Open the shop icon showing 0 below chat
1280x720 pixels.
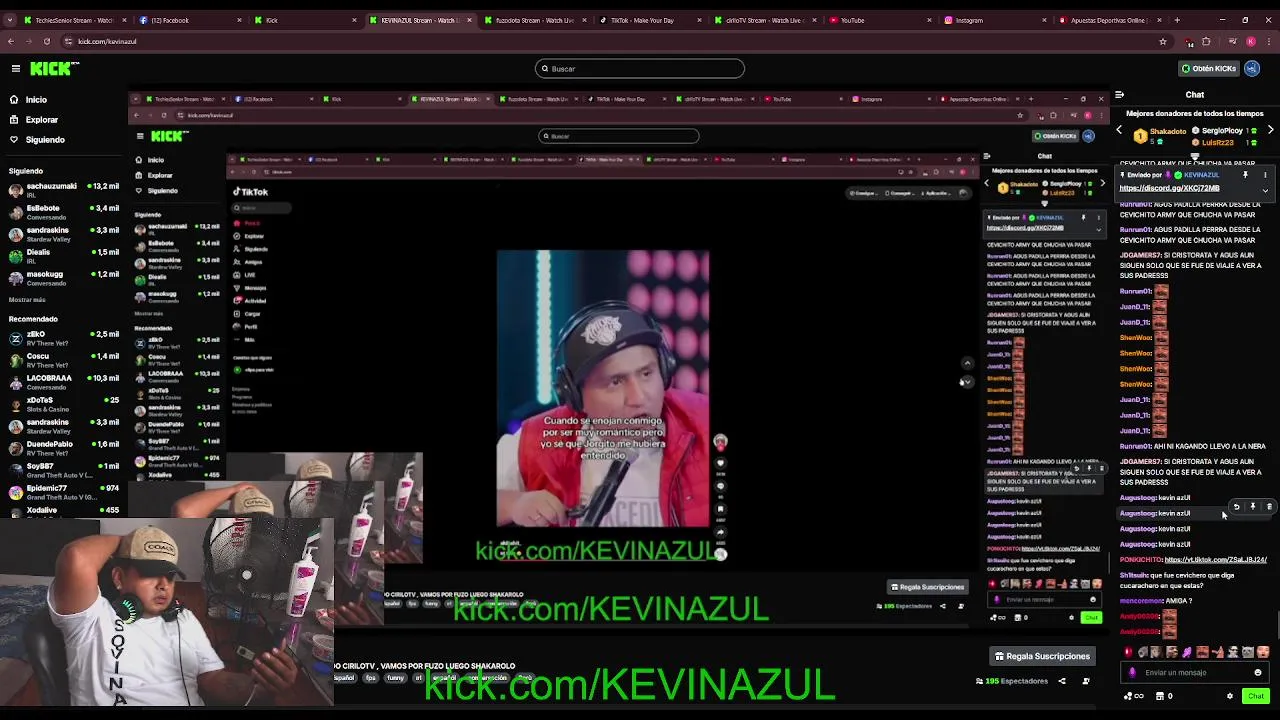point(1164,696)
